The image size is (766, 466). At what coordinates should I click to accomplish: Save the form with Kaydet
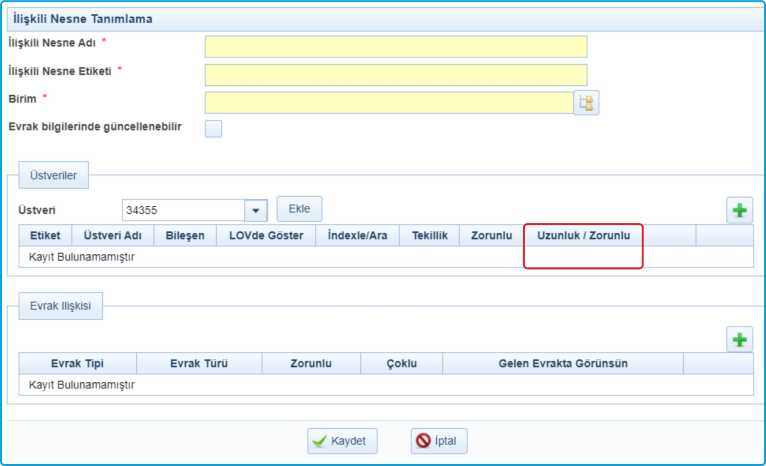coord(342,441)
